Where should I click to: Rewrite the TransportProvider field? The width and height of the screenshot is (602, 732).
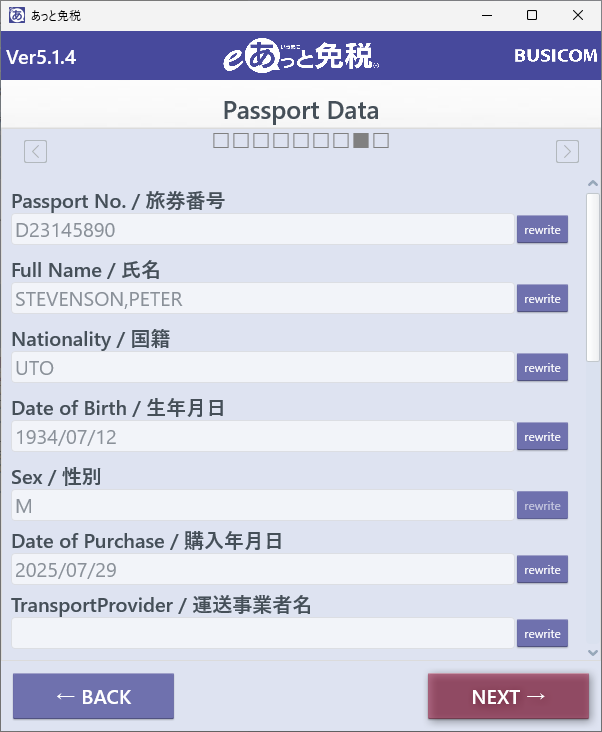542,633
